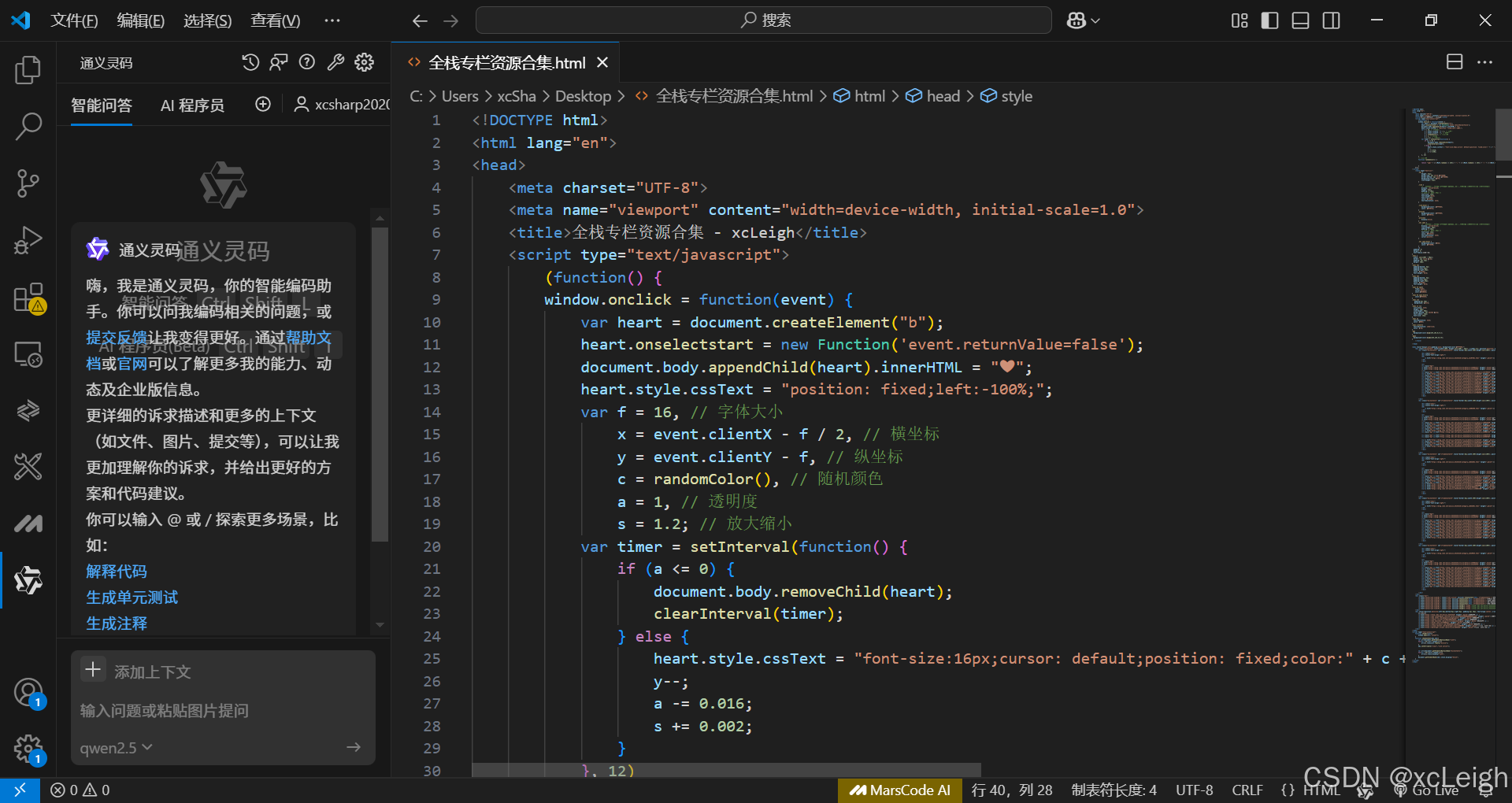Open remote window button in status bar
This screenshot has height=803, width=1512.
(x=20, y=790)
